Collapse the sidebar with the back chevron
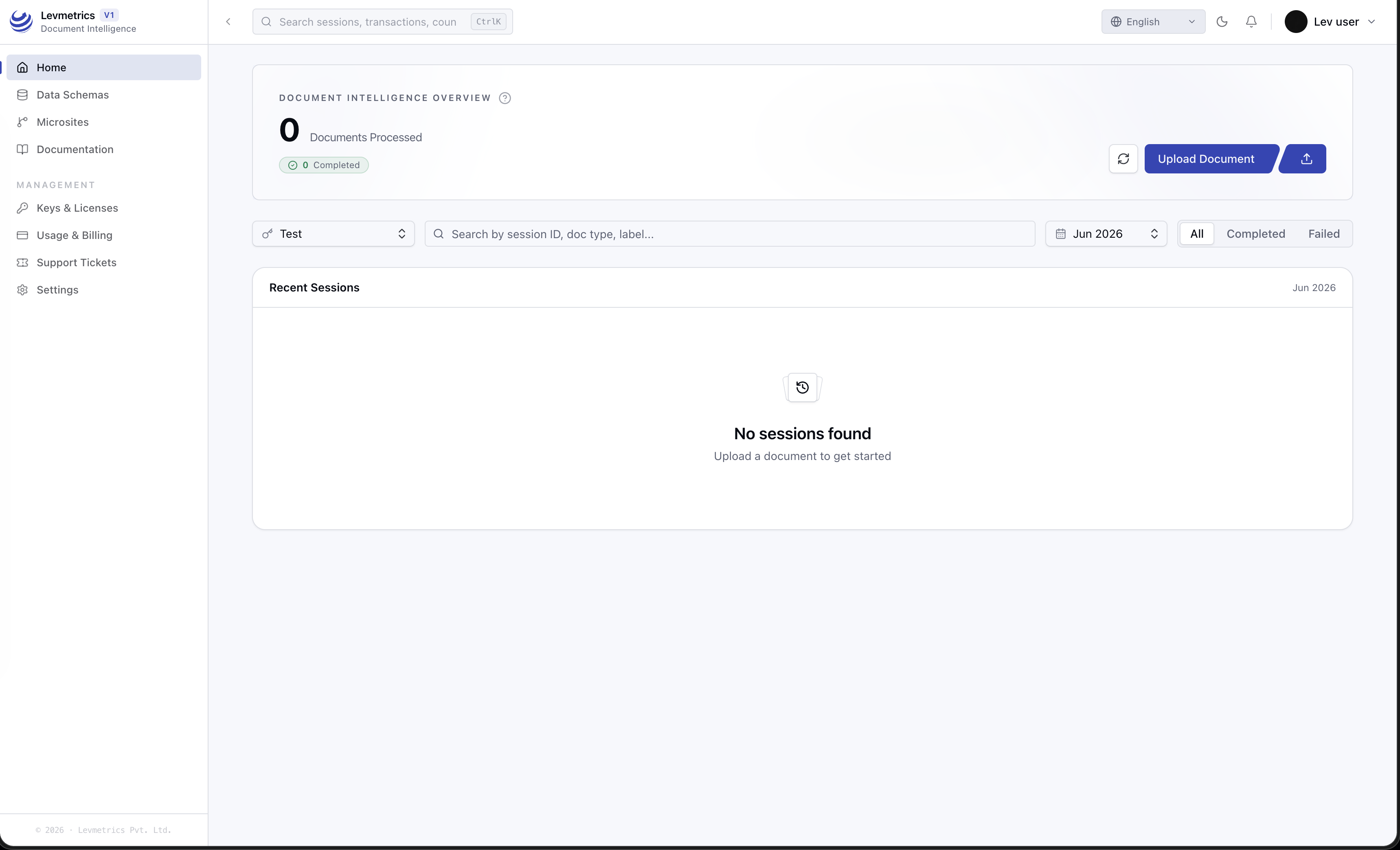Viewport: 1400px width, 850px height. click(228, 22)
